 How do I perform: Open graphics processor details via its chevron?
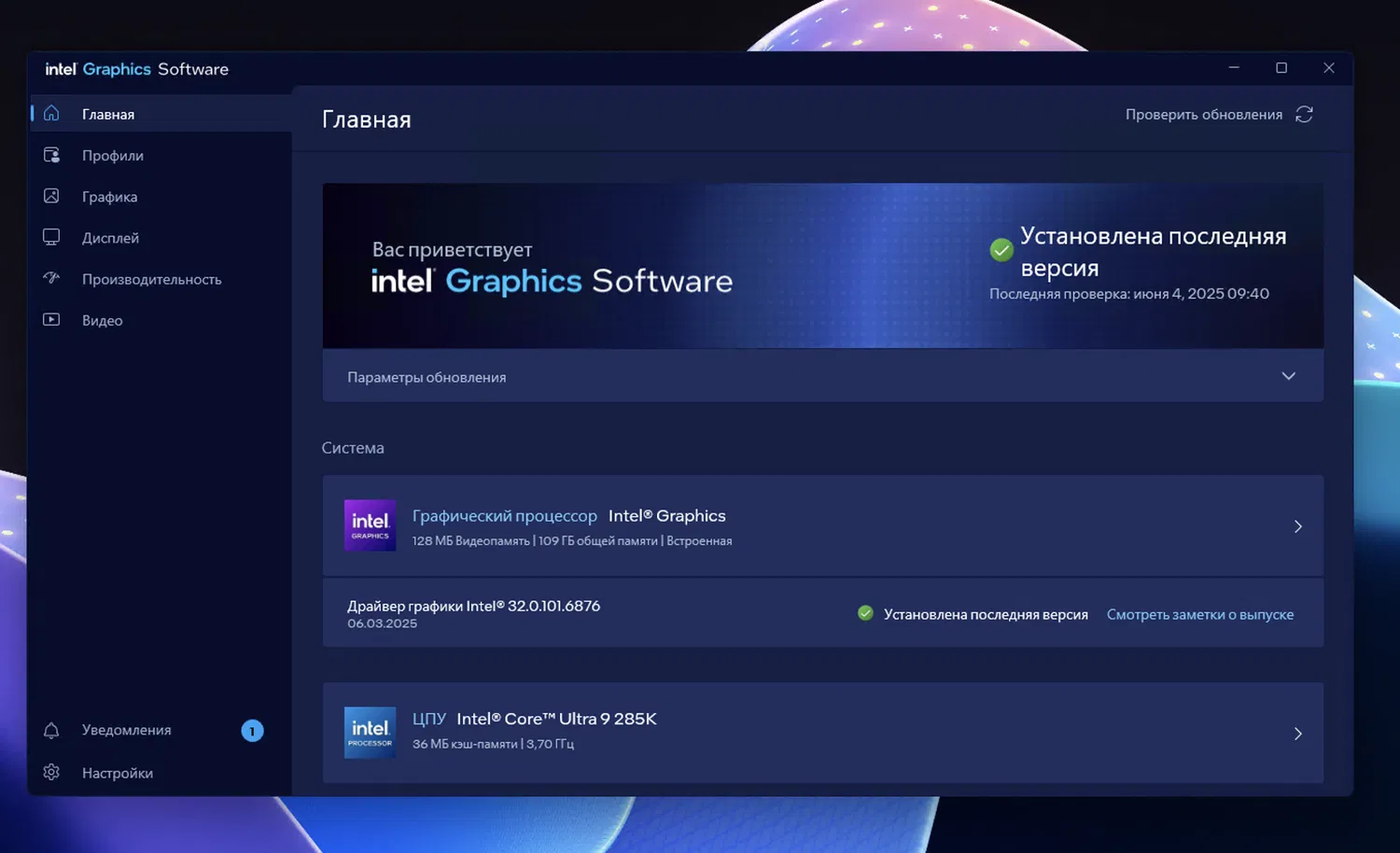coord(1298,526)
